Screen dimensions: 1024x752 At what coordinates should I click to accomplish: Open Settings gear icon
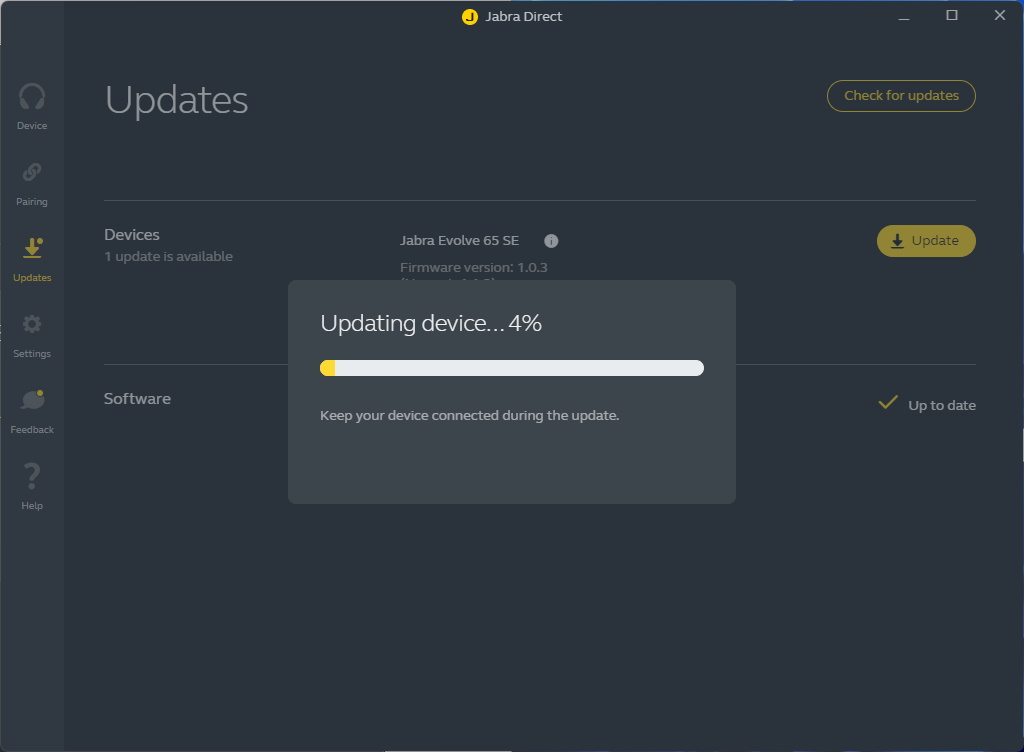click(32, 324)
